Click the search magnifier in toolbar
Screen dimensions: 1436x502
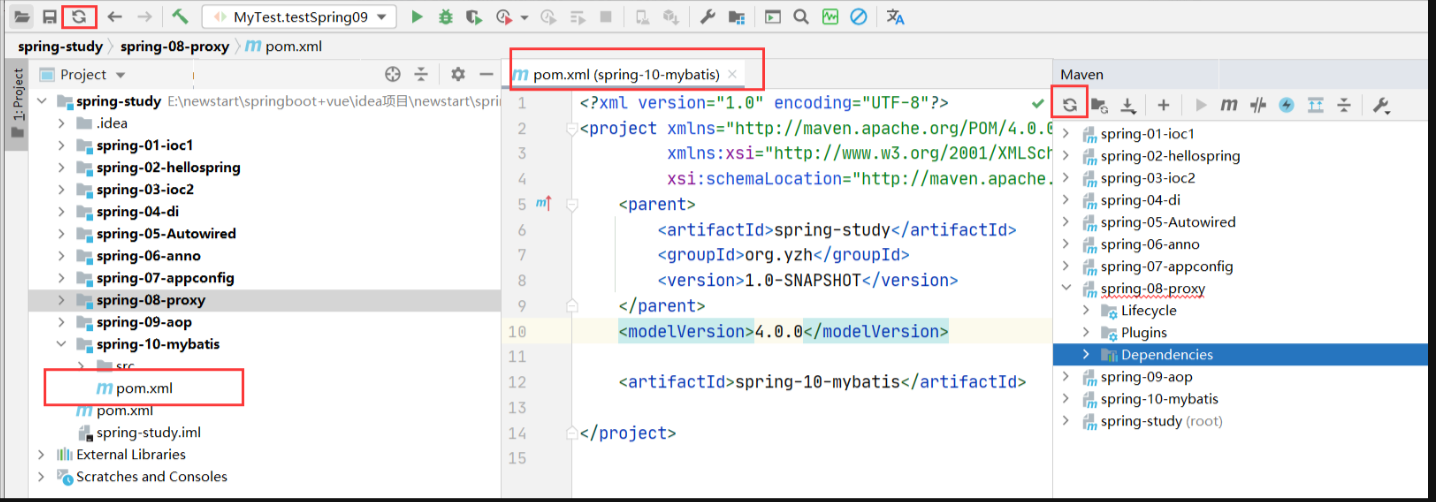(x=801, y=17)
